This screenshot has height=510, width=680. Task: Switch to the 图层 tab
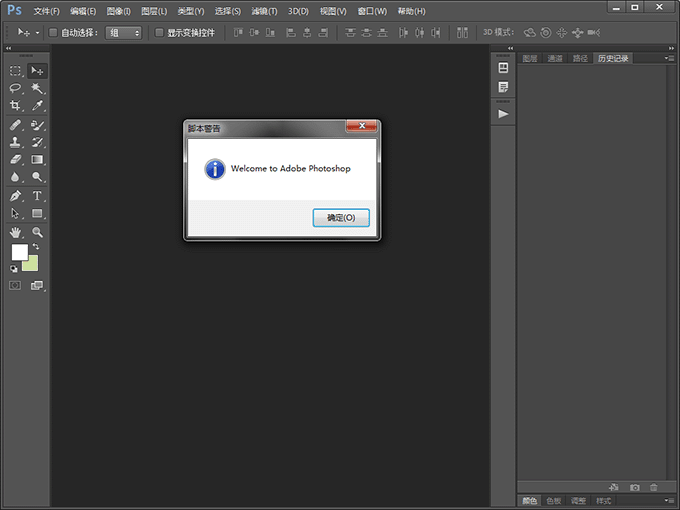(530, 59)
